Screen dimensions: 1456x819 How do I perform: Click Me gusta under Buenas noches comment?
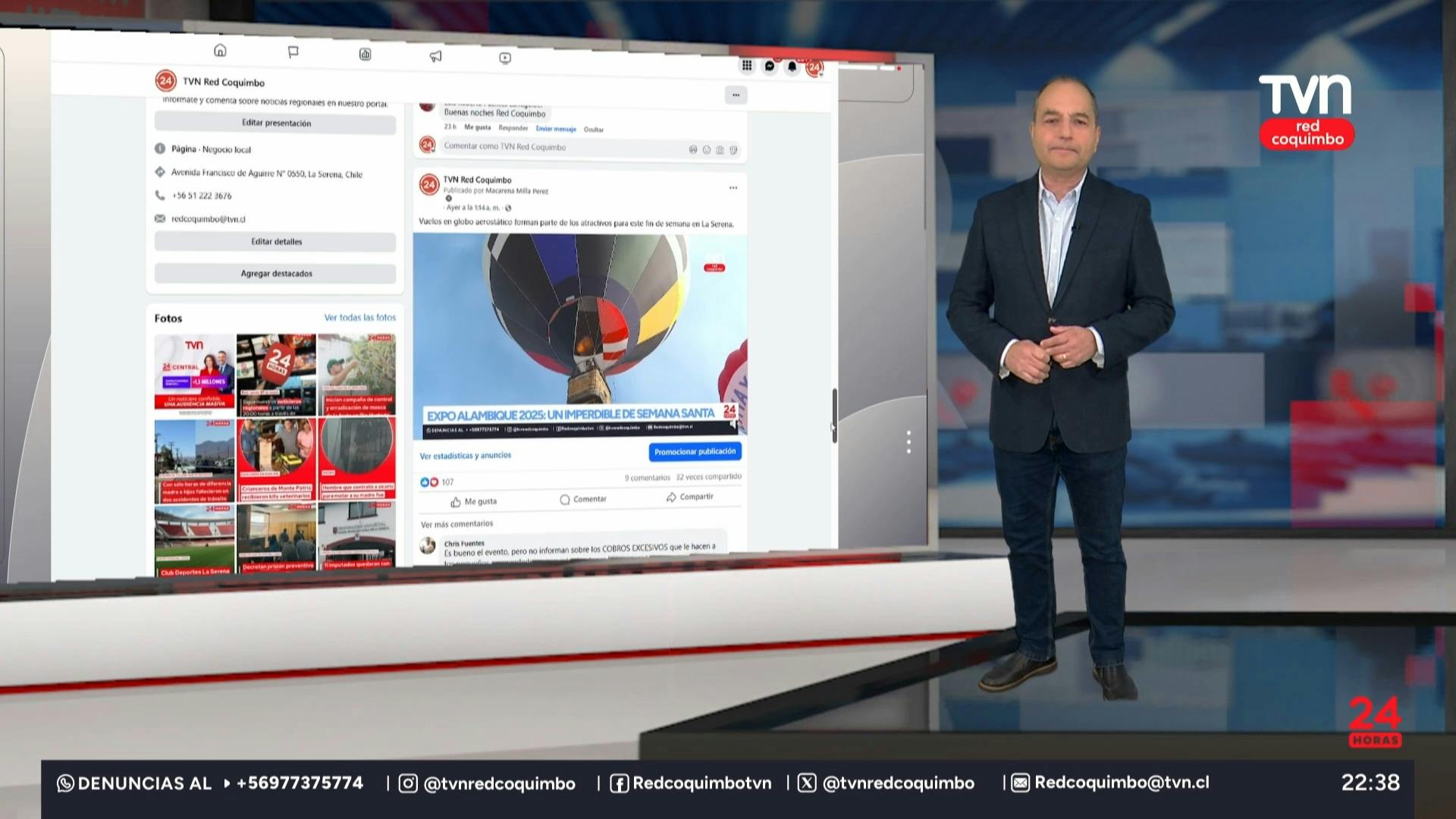click(x=478, y=127)
